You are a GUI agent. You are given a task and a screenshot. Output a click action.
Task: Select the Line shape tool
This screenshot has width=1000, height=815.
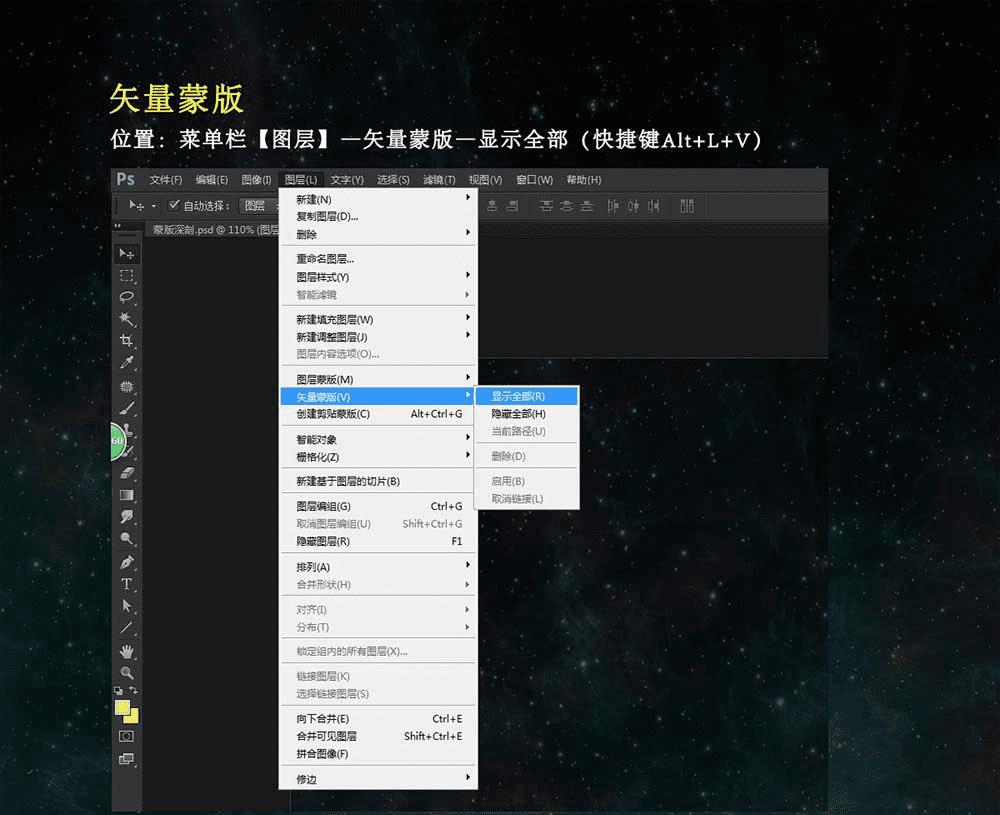tap(126, 628)
